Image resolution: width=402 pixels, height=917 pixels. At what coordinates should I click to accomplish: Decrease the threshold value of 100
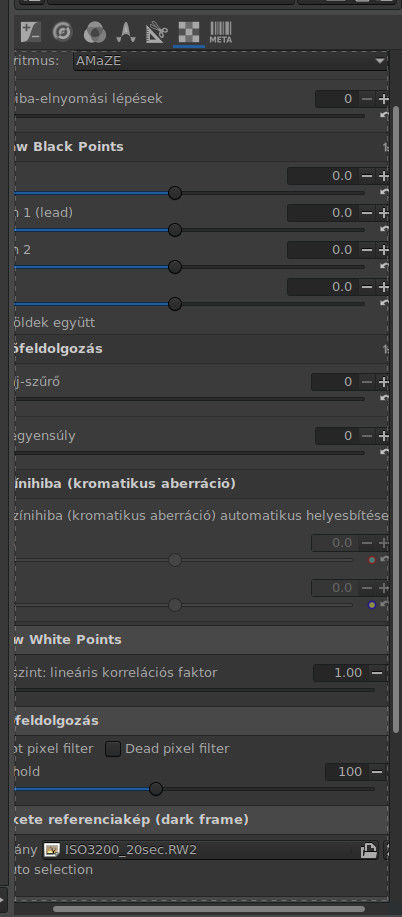(377, 772)
